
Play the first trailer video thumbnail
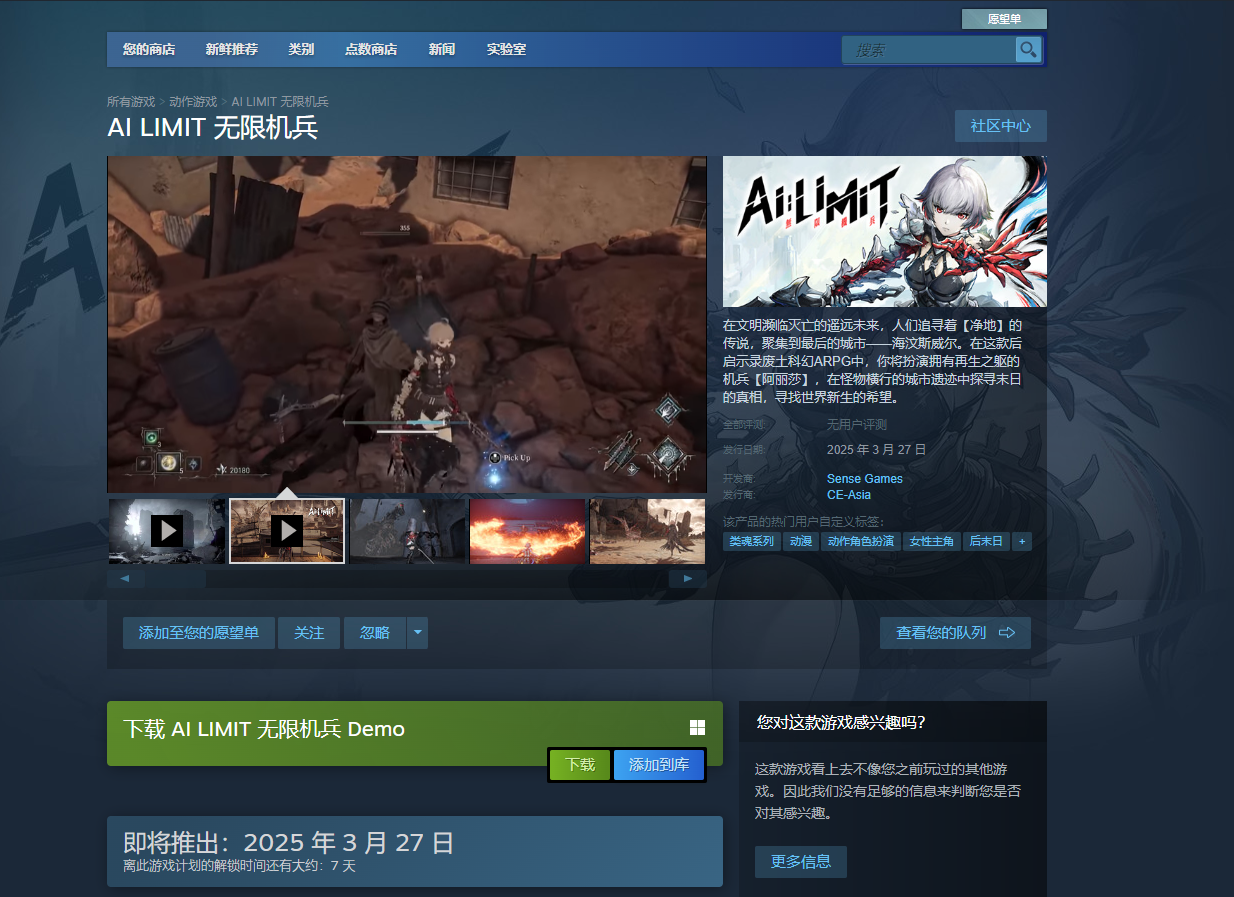tap(167, 531)
